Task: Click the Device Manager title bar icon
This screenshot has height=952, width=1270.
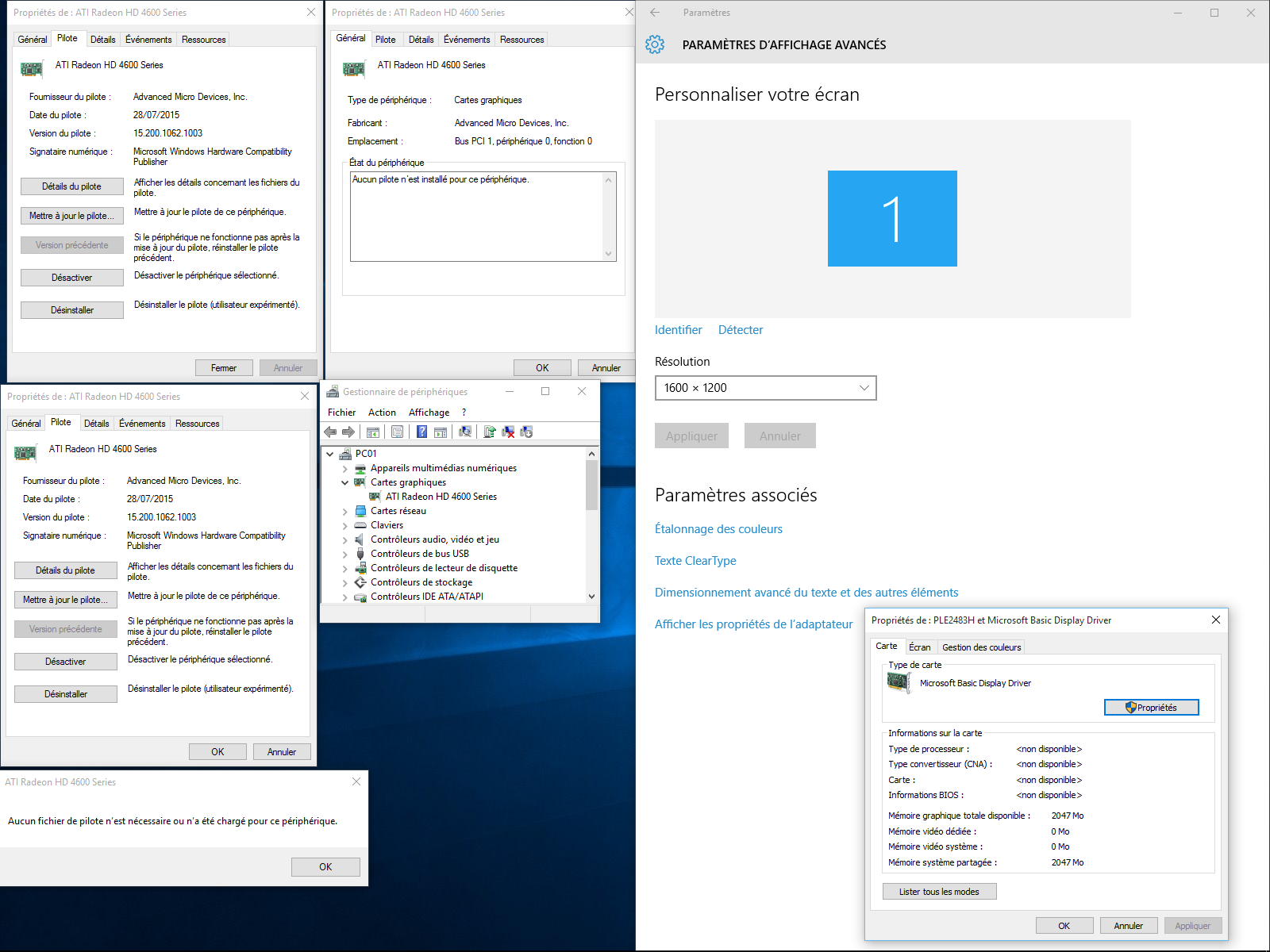Action: [333, 391]
